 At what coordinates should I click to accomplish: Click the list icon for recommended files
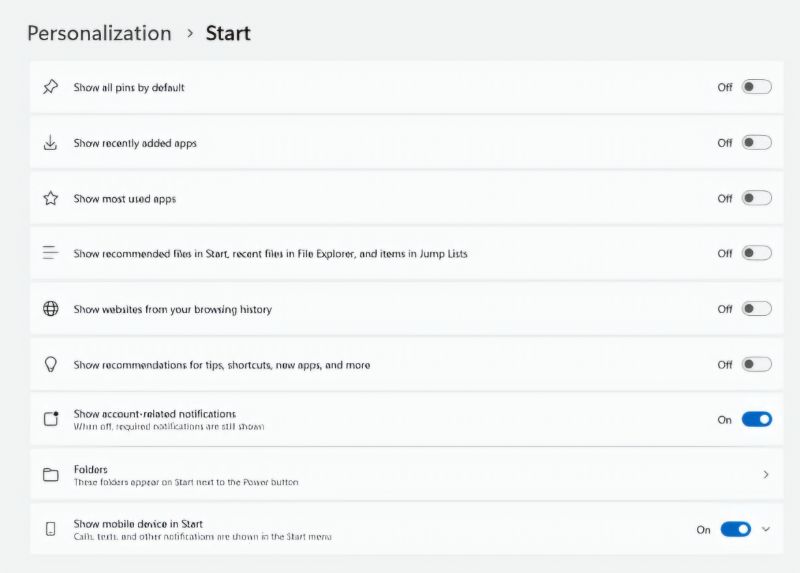(50, 253)
